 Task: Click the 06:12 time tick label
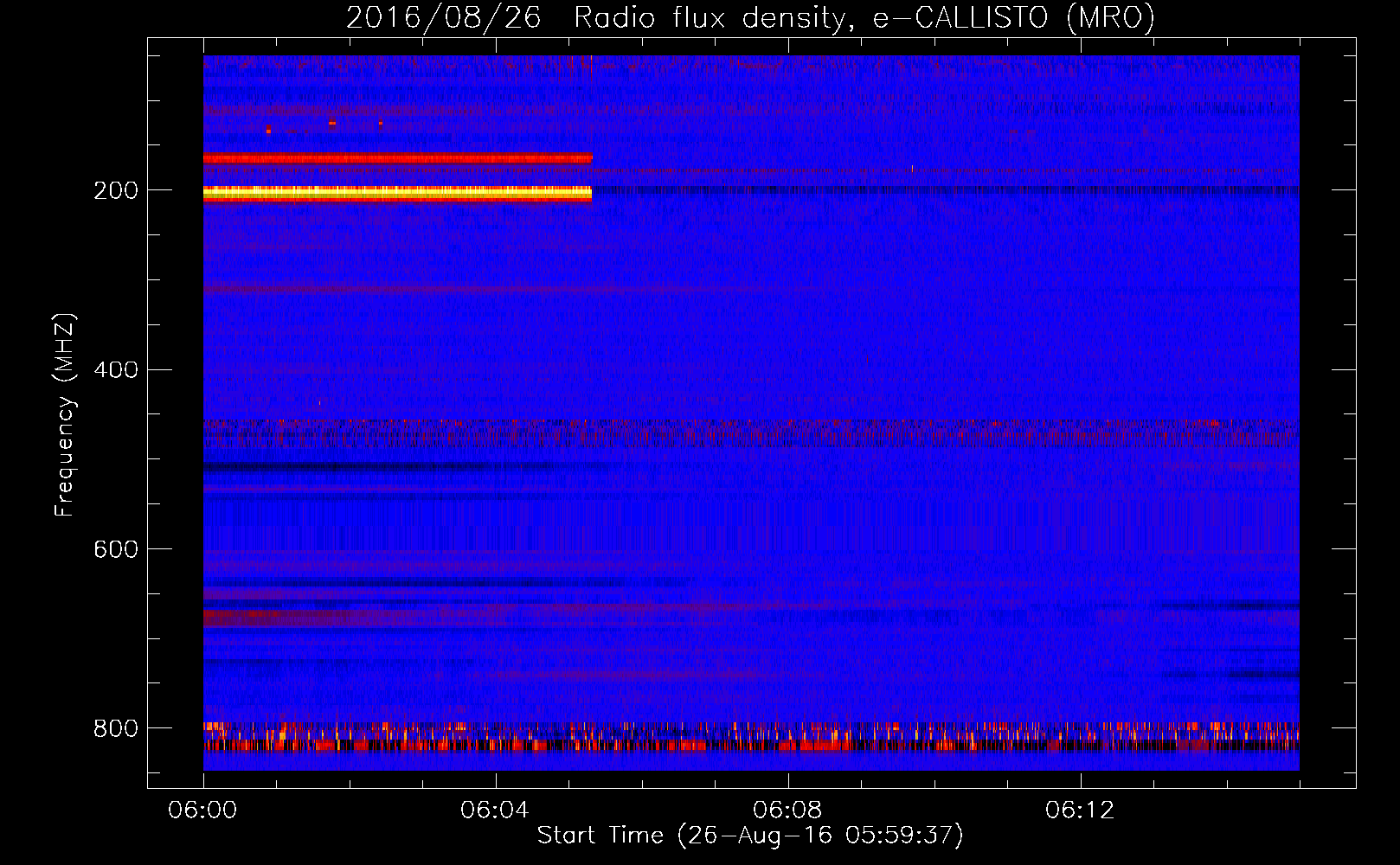coord(1080,811)
